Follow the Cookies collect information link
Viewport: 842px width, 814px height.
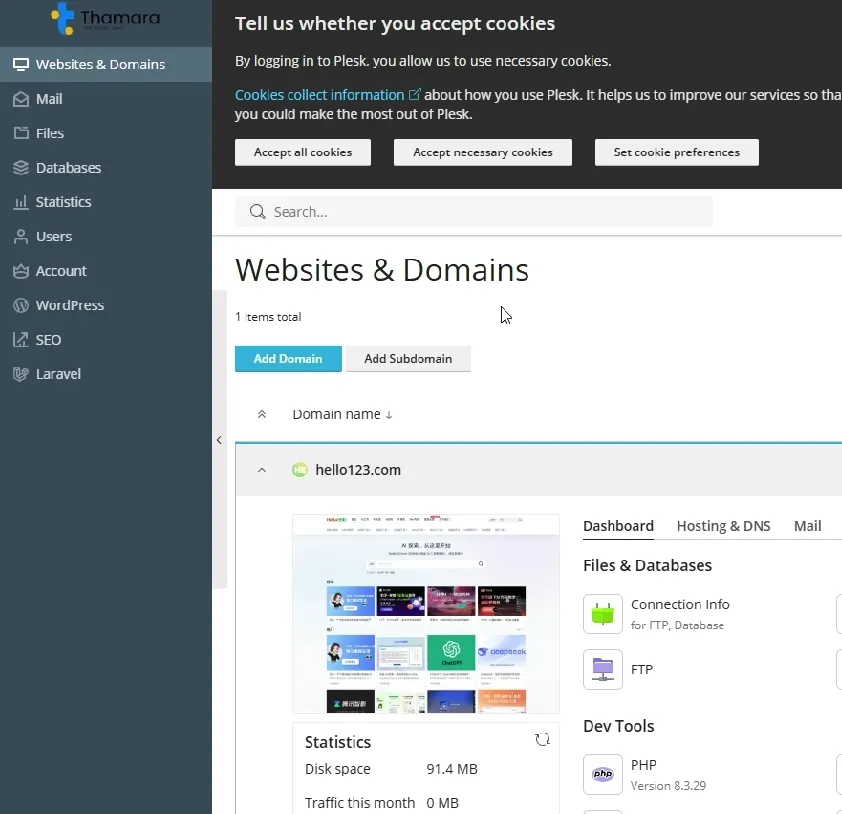(x=320, y=95)
